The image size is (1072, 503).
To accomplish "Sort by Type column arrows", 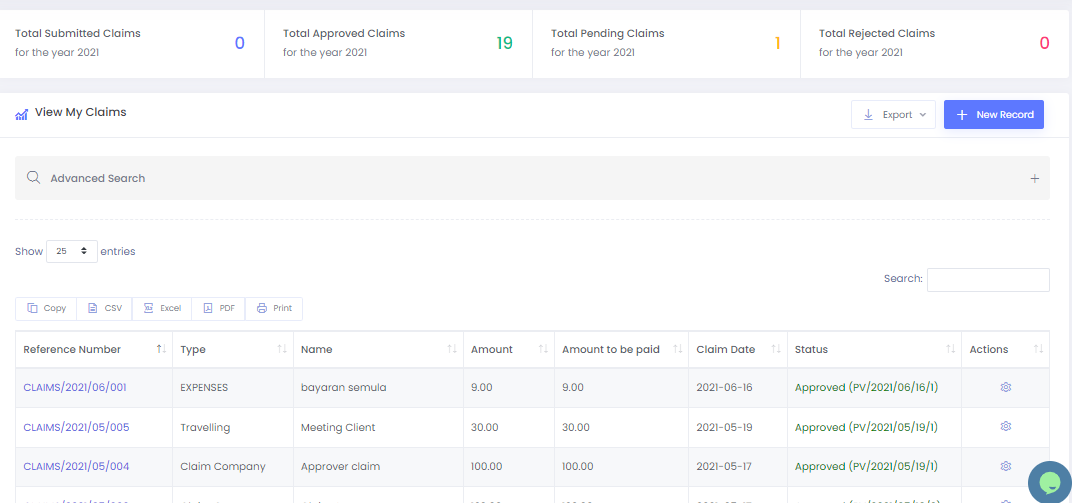I will click(282, 349).
